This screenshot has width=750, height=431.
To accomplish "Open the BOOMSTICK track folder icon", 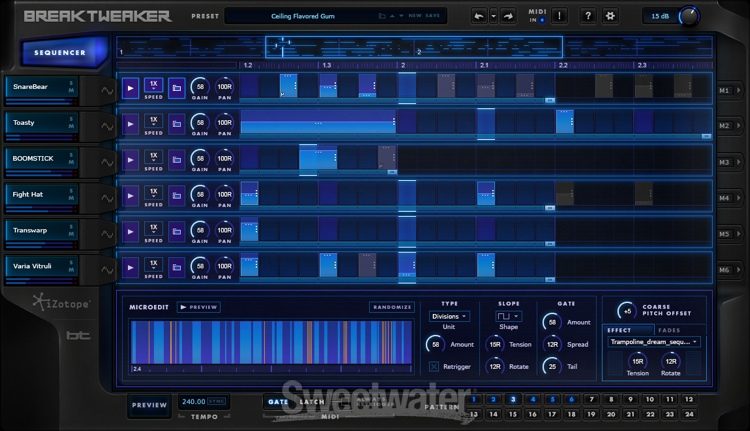I will tap(176, 160).
